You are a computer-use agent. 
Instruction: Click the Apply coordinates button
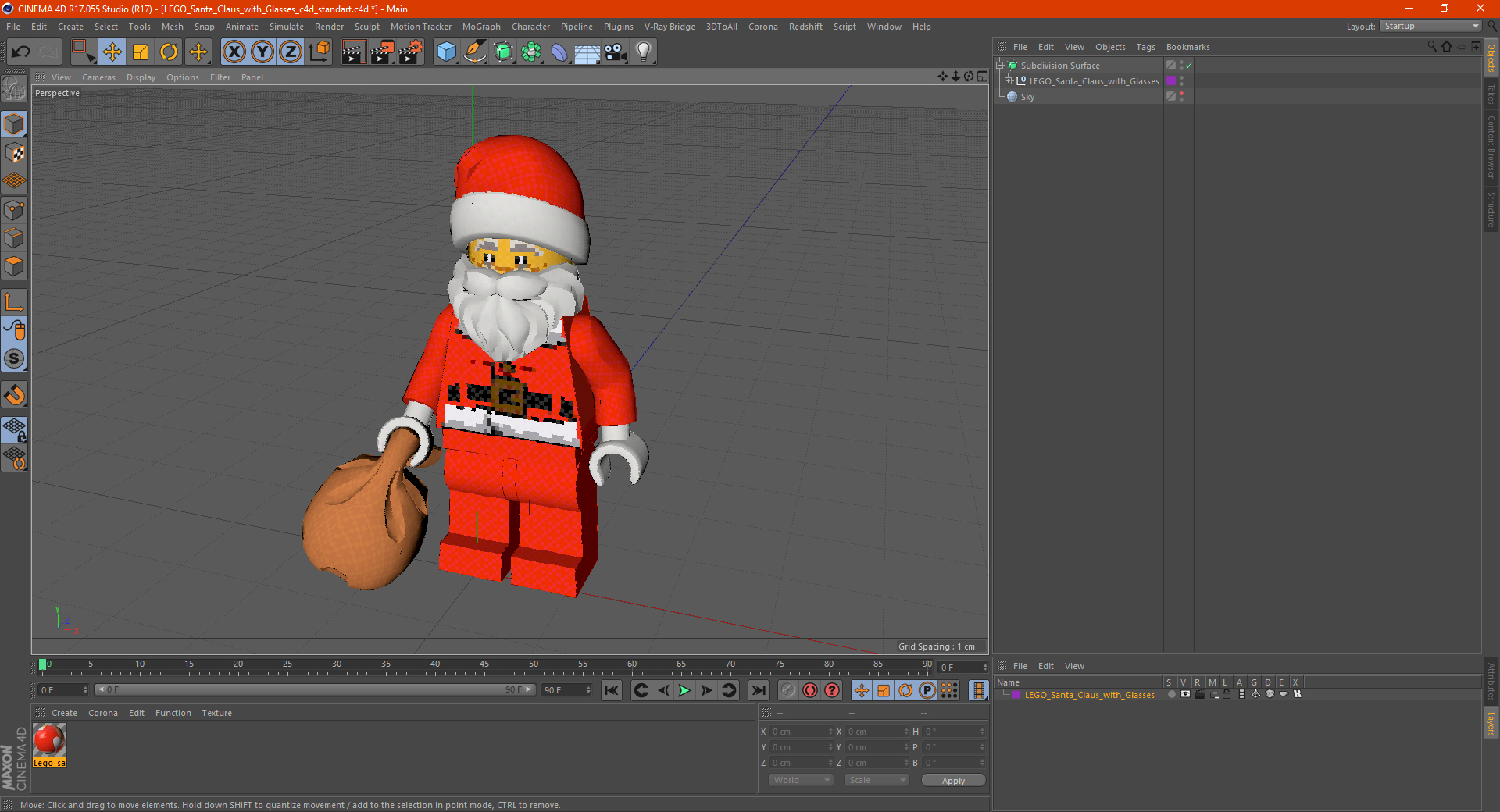(x=953, y=781)
